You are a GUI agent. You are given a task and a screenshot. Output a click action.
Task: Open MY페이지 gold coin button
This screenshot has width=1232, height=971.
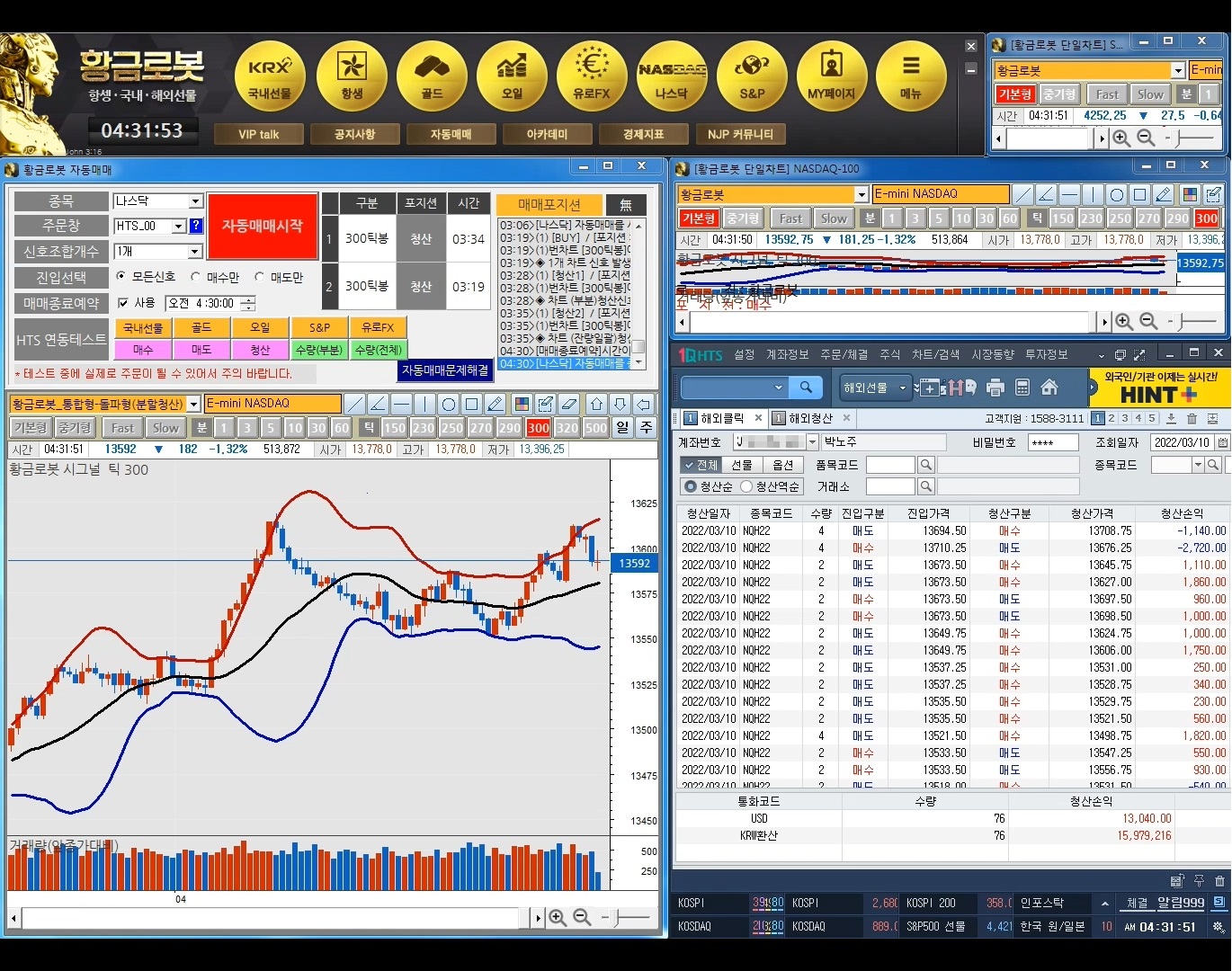tap(832, 76)
